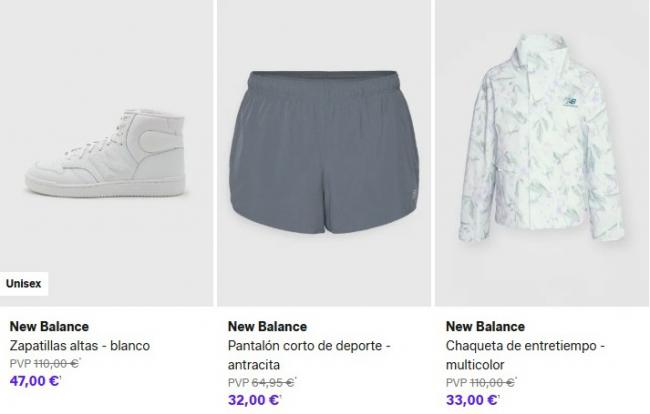The height and width of the screenshot is (414, 650).
Task: Click the NB logo on the jacket
Action: point(570,102)
